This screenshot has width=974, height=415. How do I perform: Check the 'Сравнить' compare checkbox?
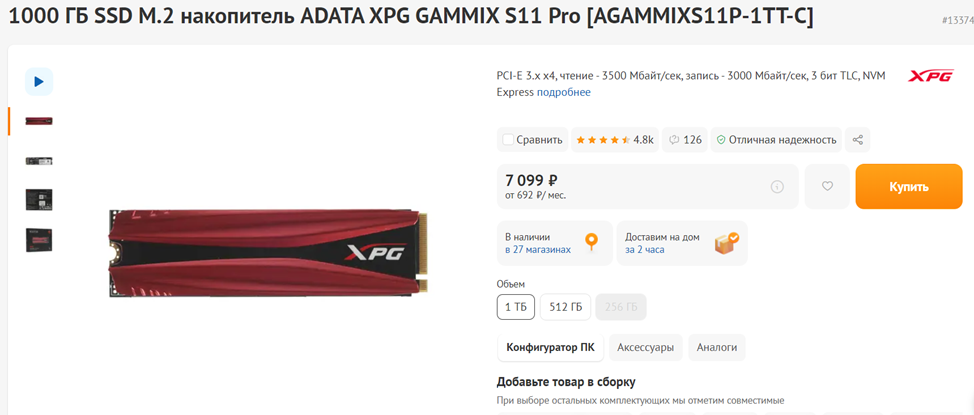point(508,140)
